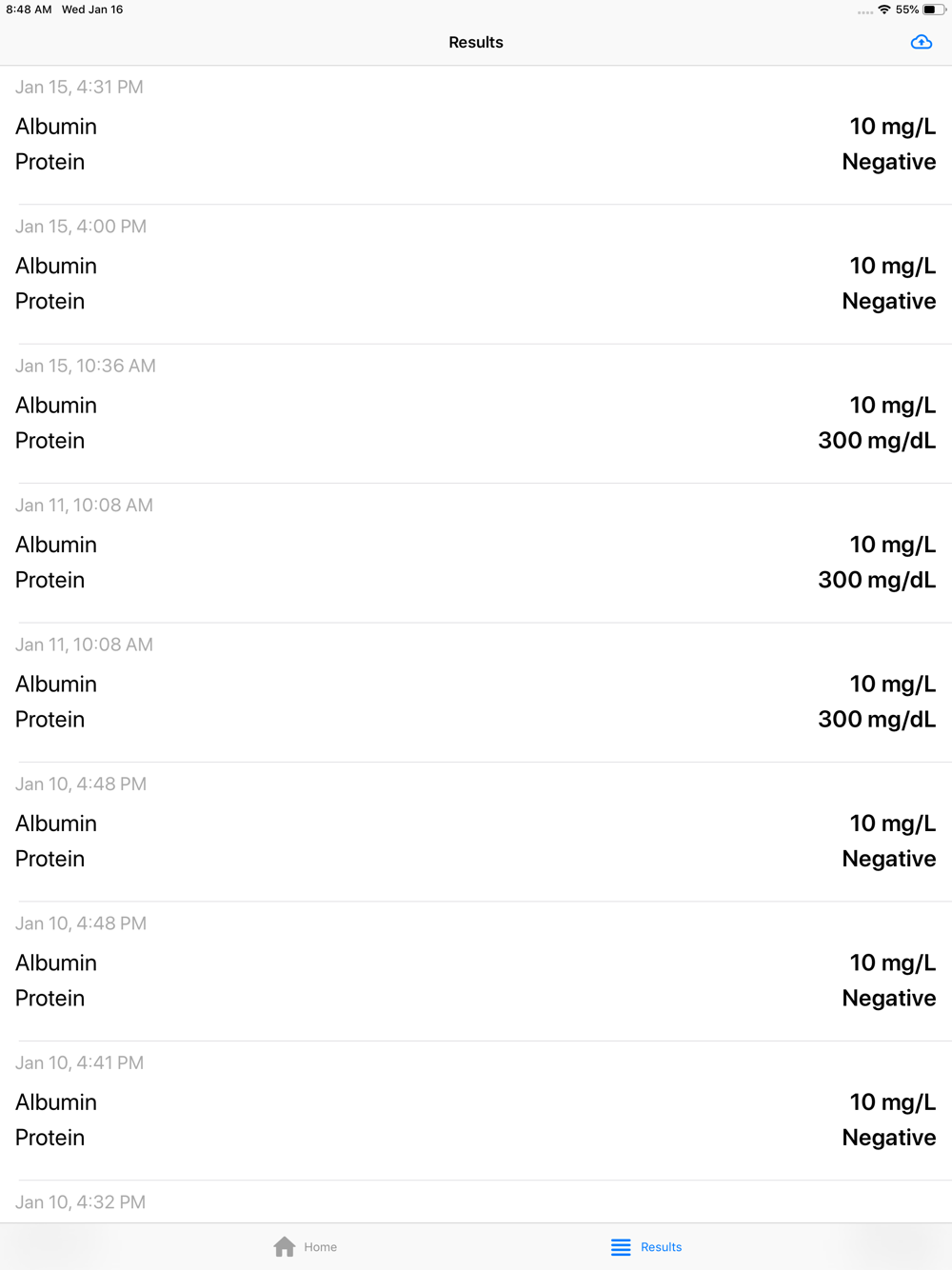Open the Jan 15, 10:36 AM result

tap(476, 414)
